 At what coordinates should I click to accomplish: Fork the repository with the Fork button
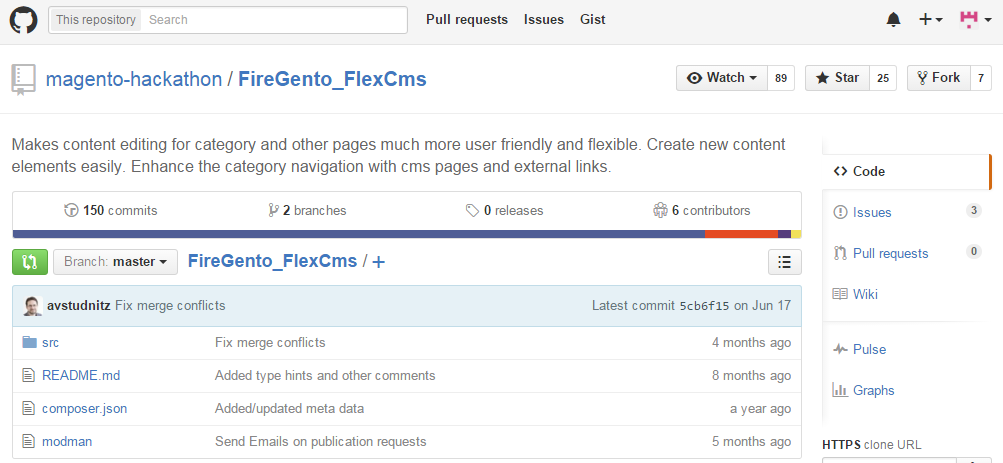coord(937,78)
